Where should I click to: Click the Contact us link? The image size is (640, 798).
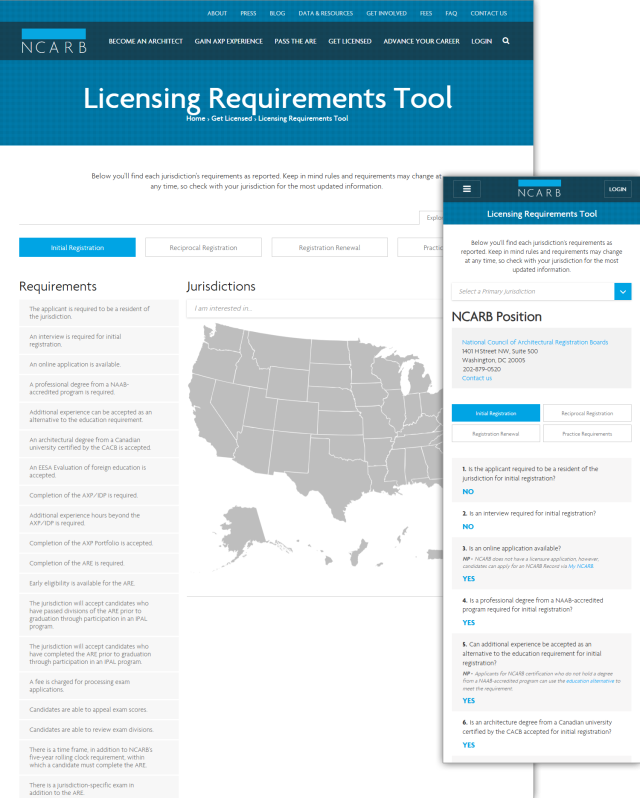click(477, 378)
